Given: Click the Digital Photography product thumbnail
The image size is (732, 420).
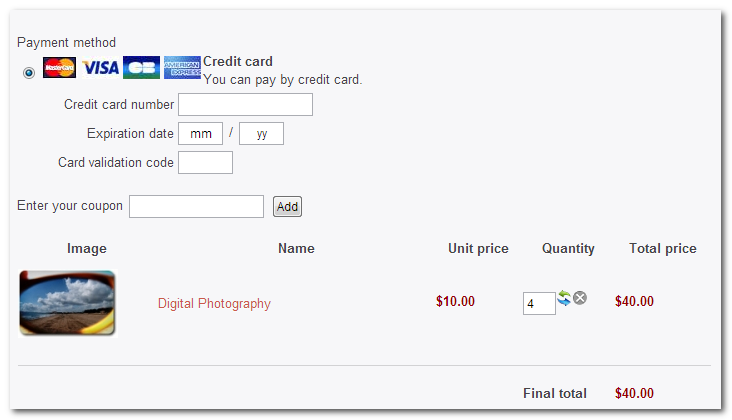Looking at the screenshot, I should pyautogui.click(x=67, y=302).
